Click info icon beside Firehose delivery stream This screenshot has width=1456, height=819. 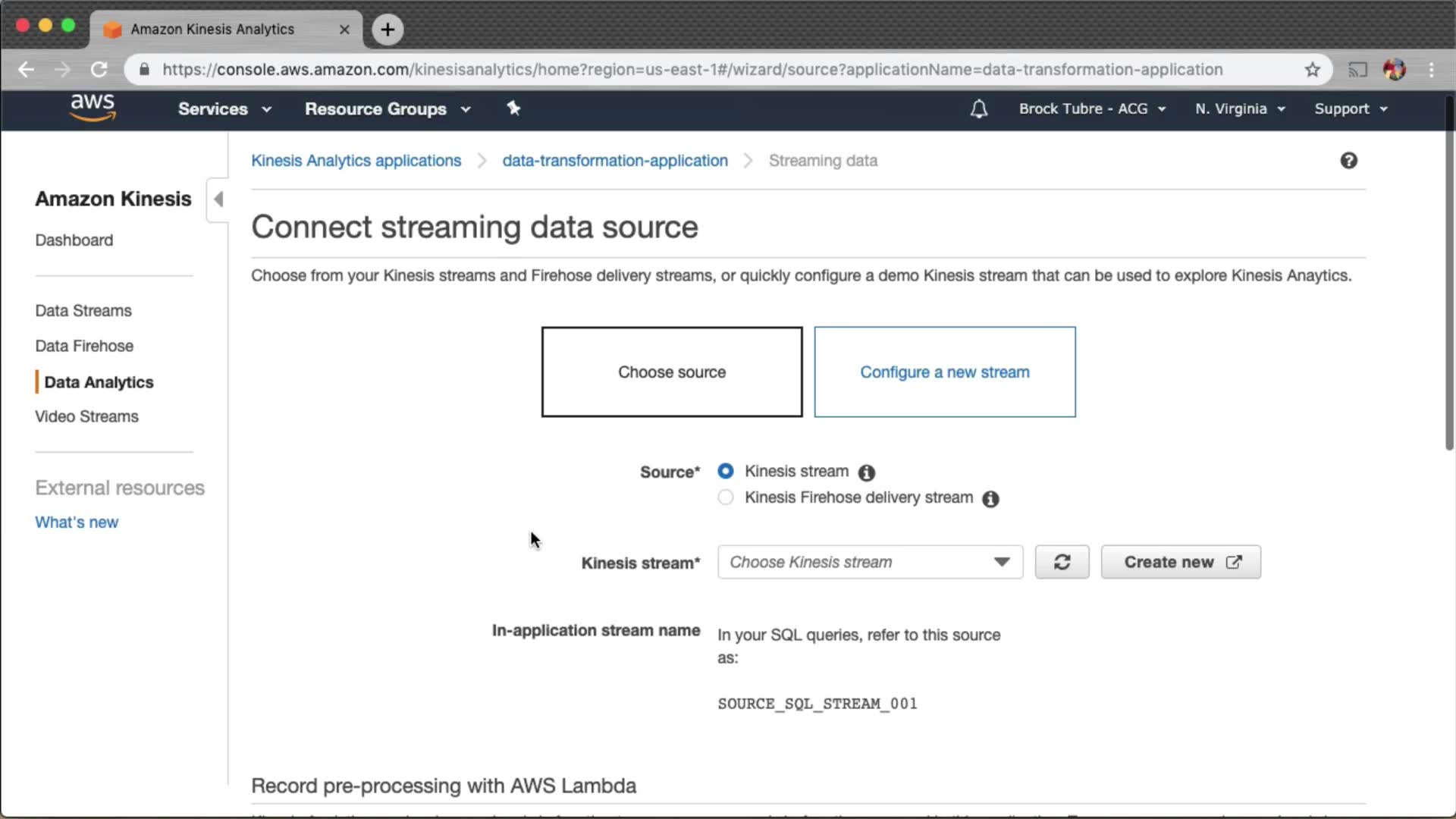[990, 499]
